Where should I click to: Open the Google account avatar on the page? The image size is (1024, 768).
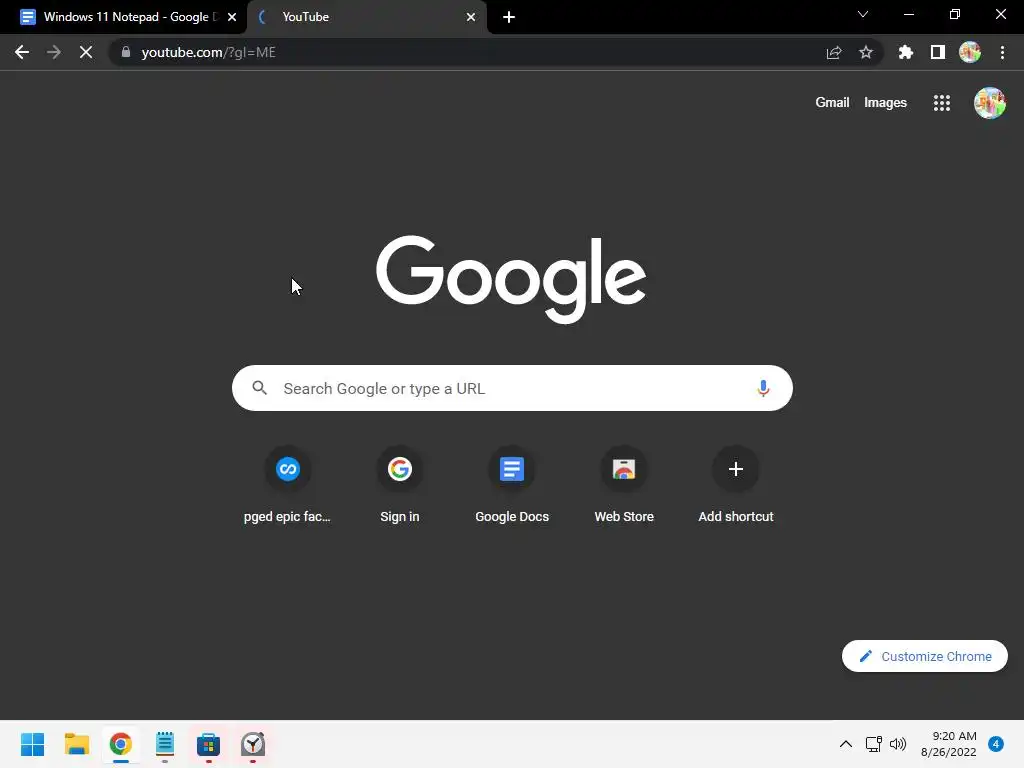click(990, 103)
